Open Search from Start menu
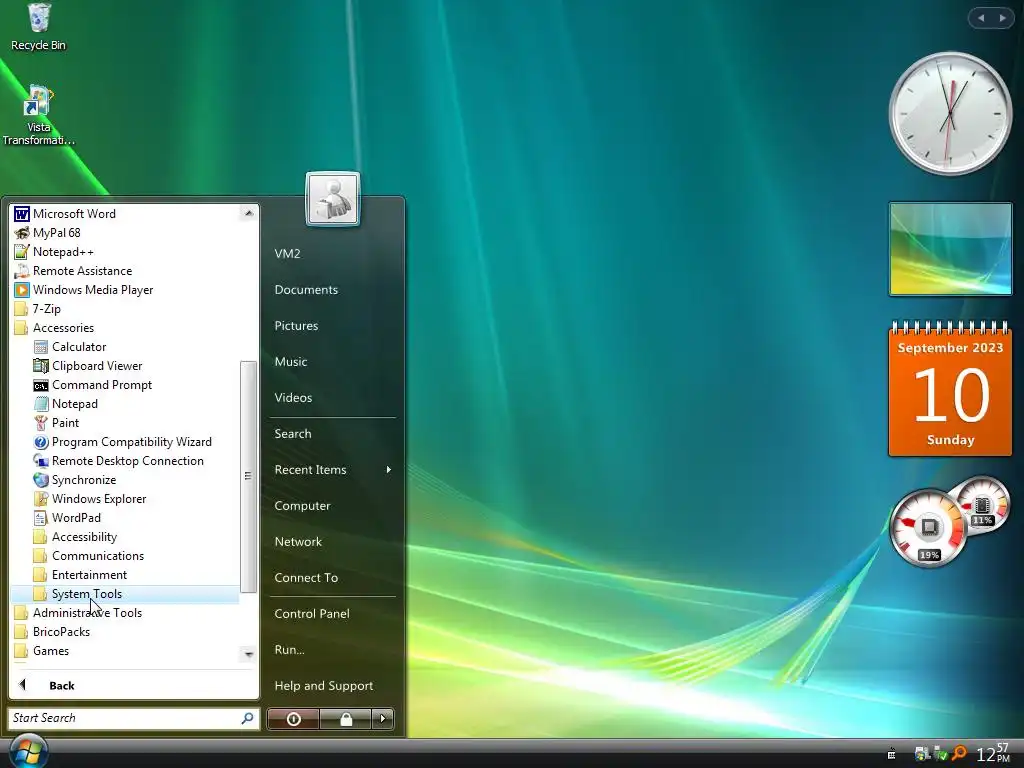Image resolution: width=1024 pixels, height=768 pixels. (293, 433)
